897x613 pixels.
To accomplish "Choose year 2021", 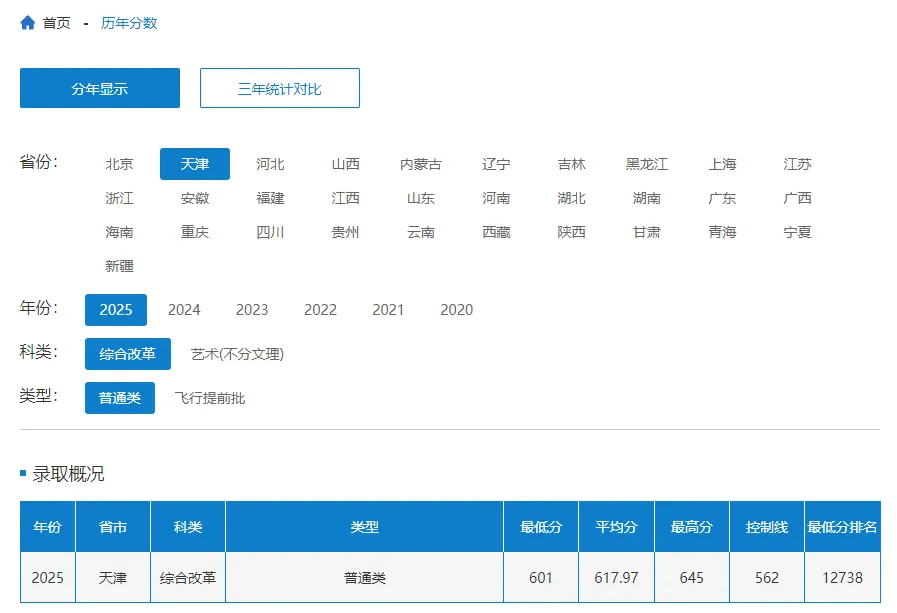I will point(388,309).
